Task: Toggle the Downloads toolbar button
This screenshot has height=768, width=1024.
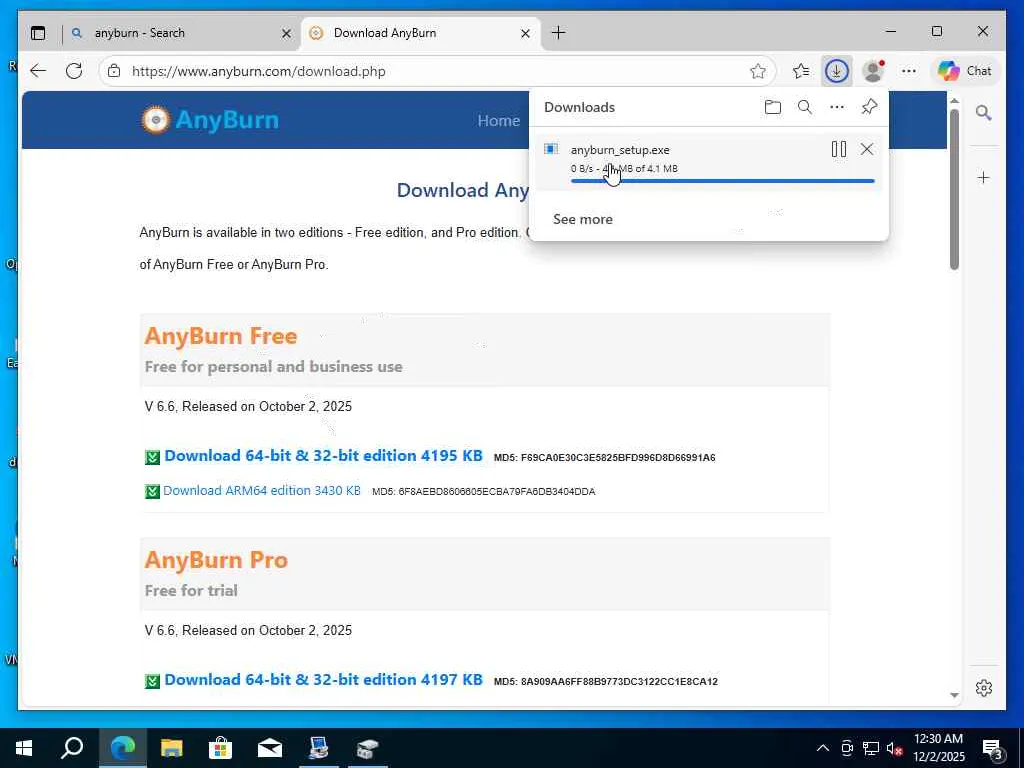Action: tap(837, 71)
